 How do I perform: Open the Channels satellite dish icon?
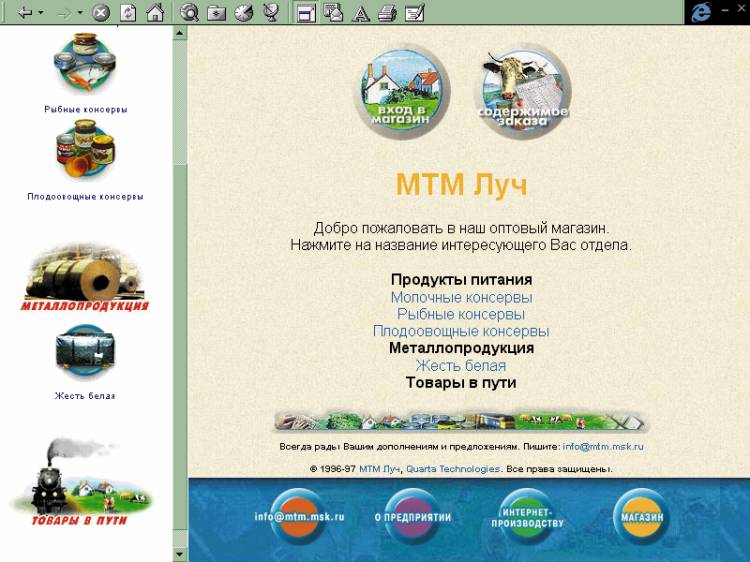pos(270,13)
